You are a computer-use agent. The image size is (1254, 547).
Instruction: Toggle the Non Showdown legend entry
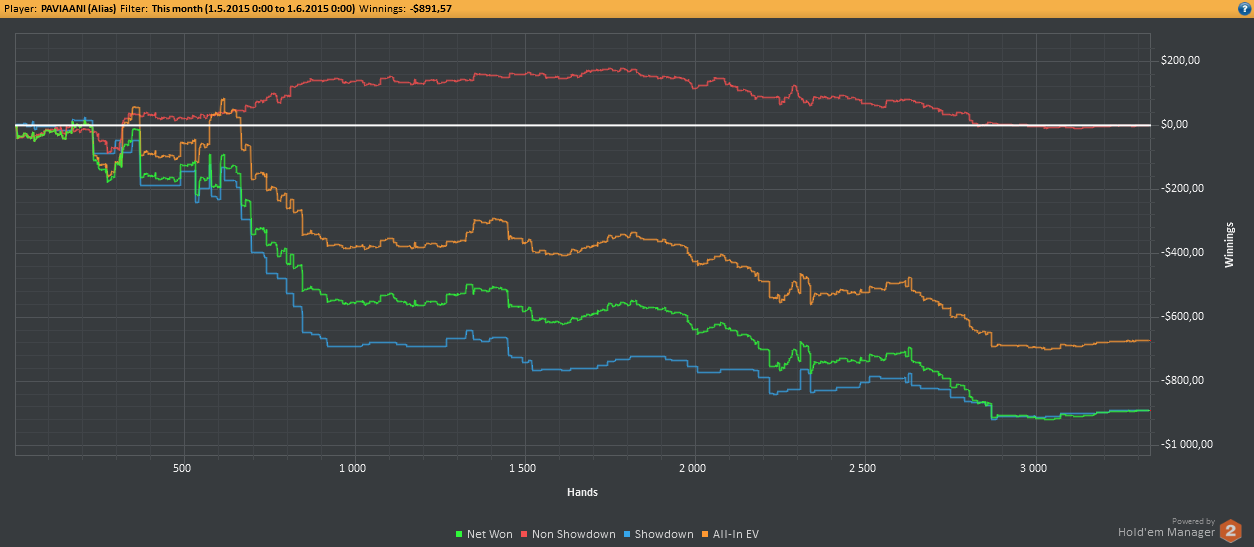point(568,534)
